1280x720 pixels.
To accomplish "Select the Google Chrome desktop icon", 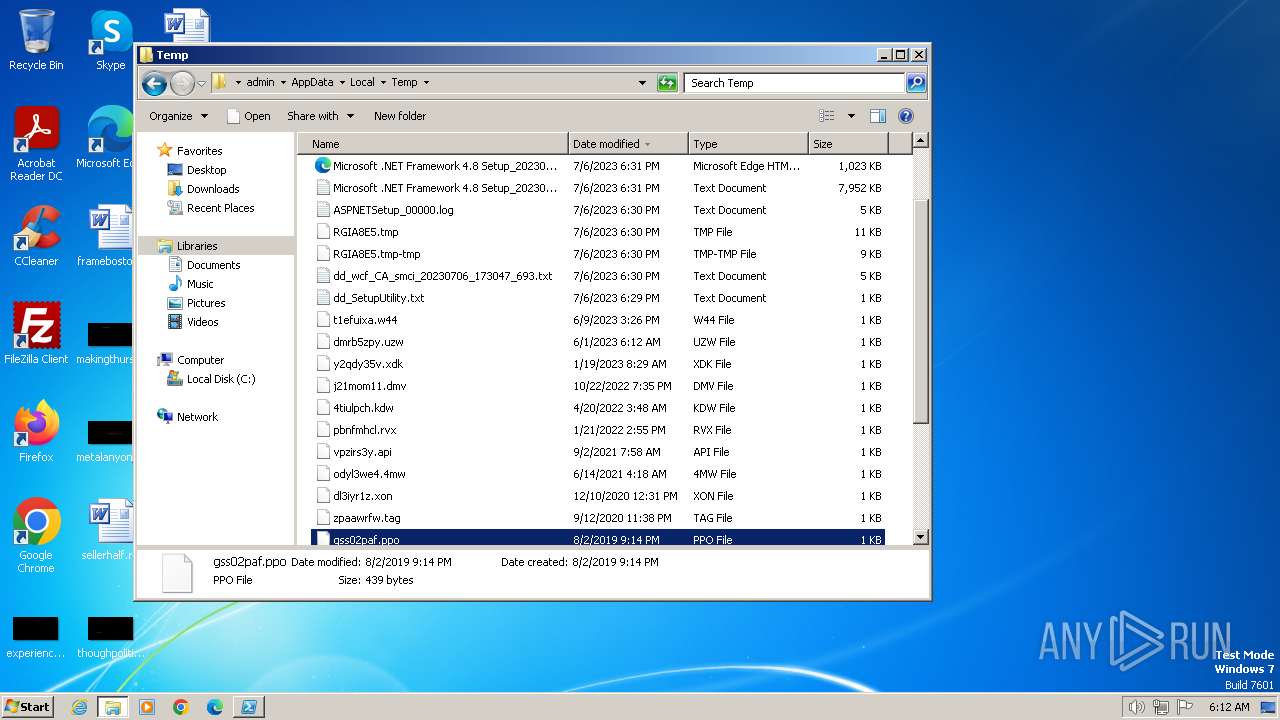I will point(36,536).
